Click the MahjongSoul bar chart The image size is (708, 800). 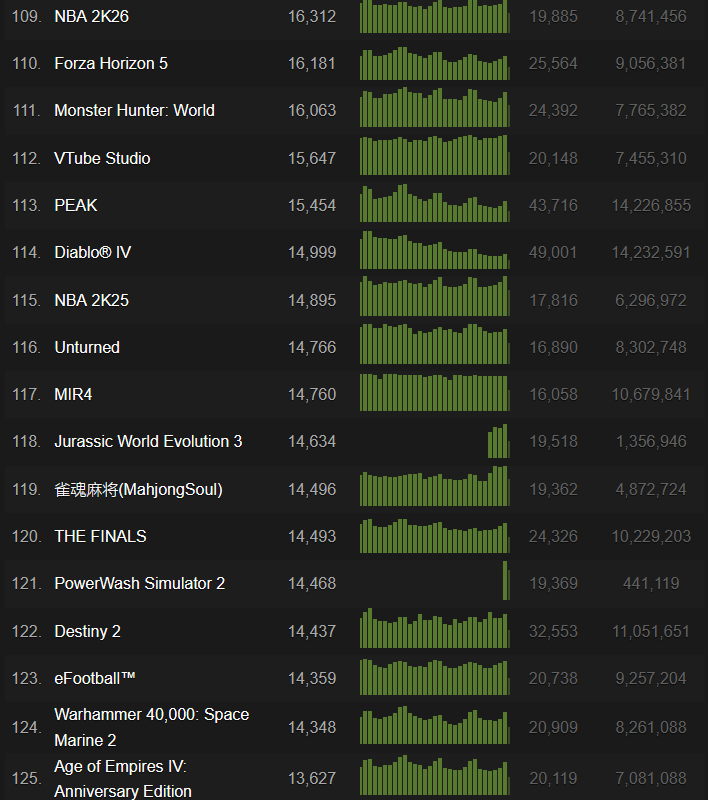(x=435, y=486)
